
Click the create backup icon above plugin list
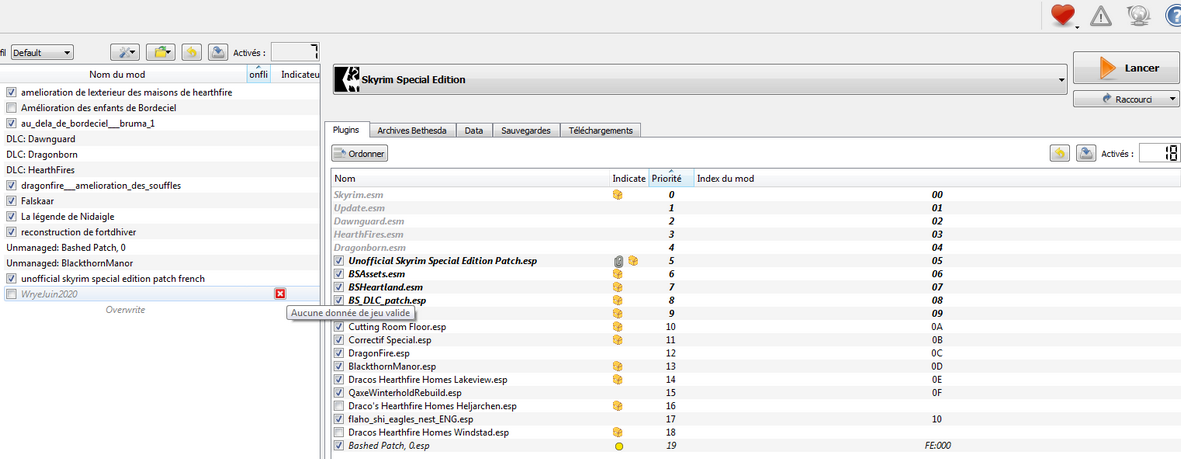1086,153
